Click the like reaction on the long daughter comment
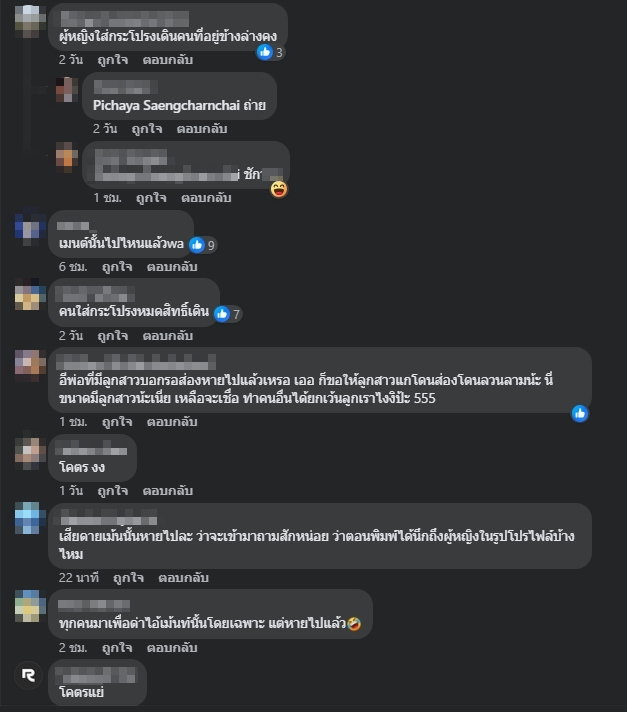Image resolution: width=627 pixels, height=712 pixels. (580, 414)
